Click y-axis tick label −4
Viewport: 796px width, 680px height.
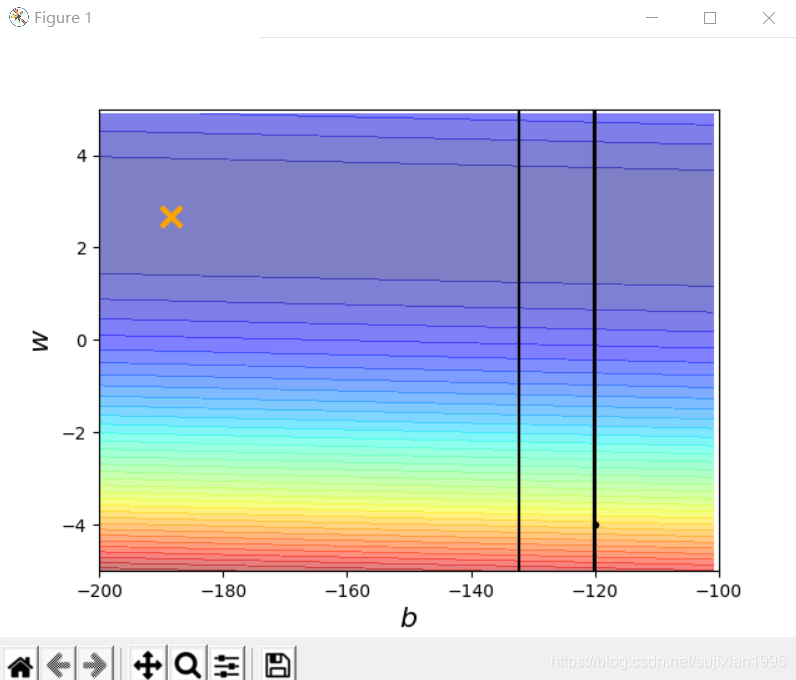(74, 525)
